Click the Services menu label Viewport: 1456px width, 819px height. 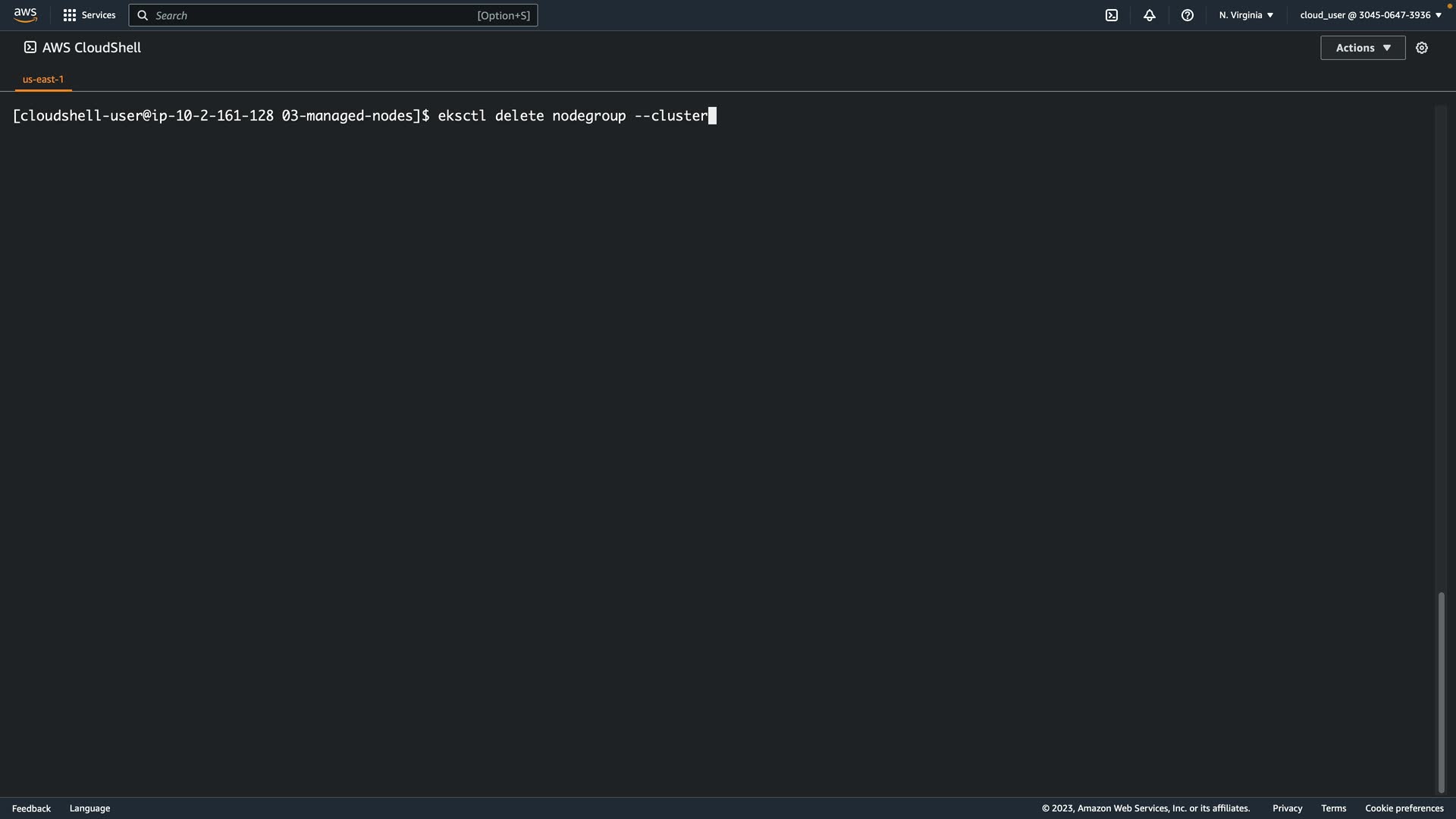tap(99, 15)
